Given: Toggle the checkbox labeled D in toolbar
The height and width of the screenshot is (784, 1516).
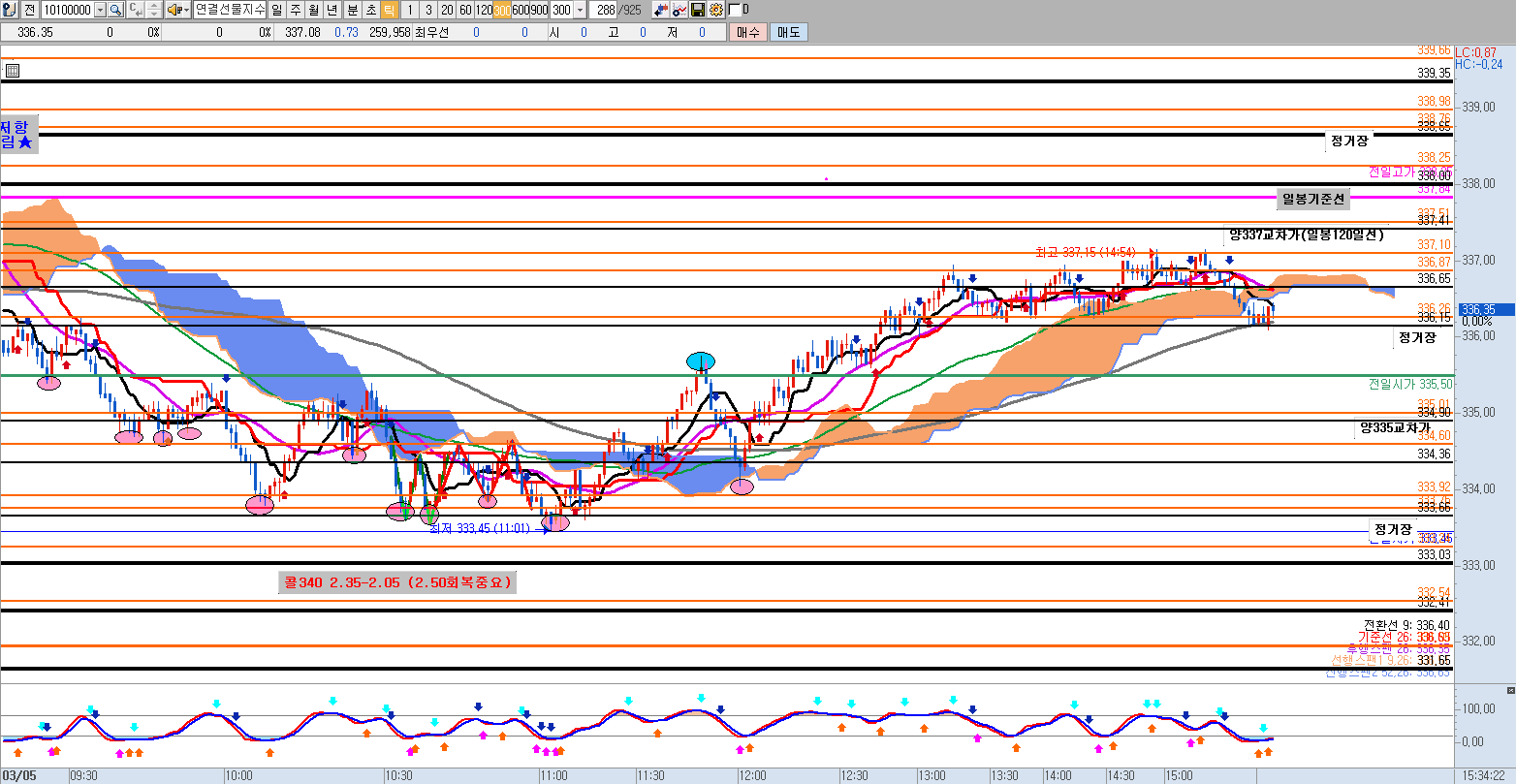Looking at the screenshot, I should click(x=735, y=10).
